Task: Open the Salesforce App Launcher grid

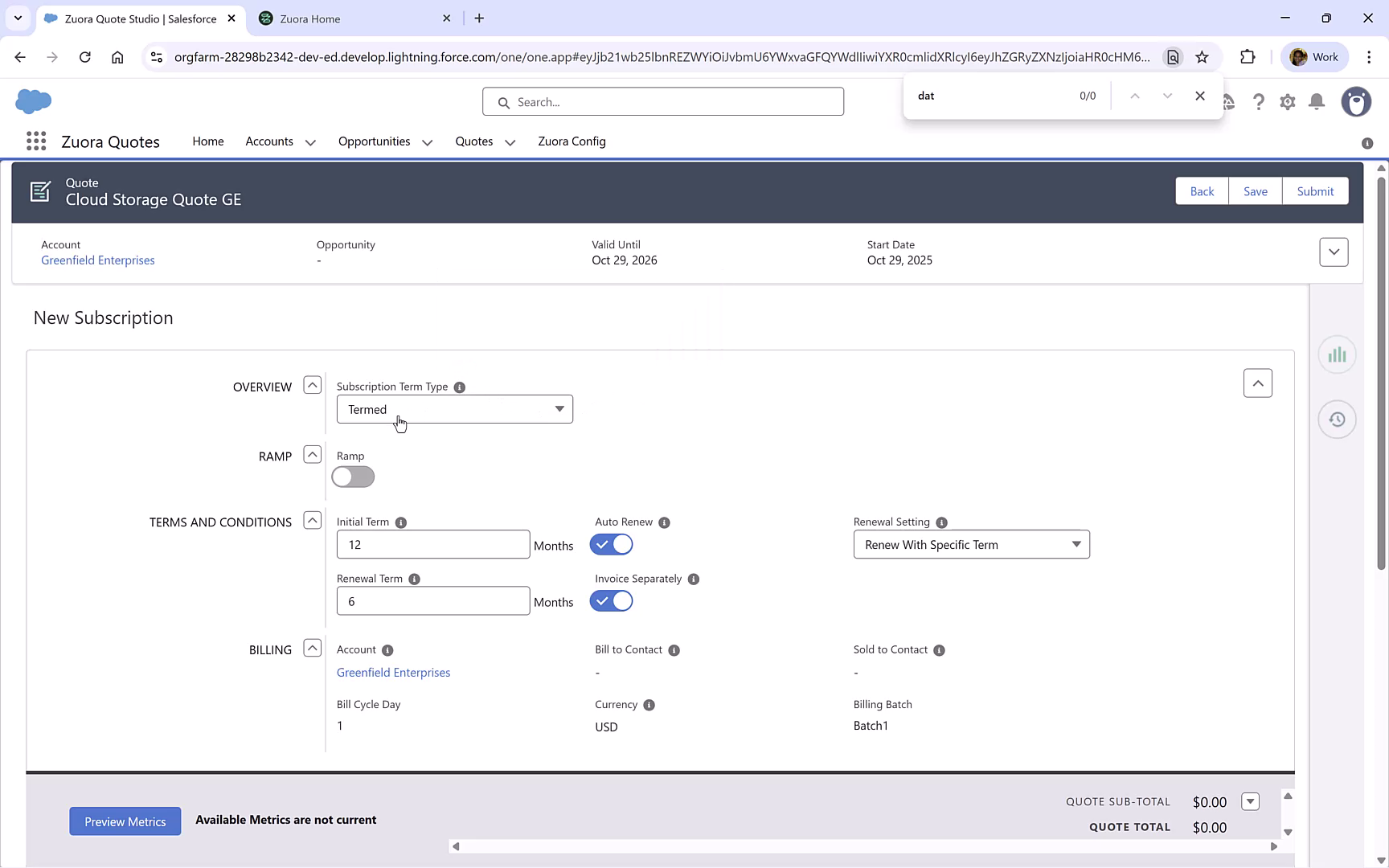Action: point(35,141)
